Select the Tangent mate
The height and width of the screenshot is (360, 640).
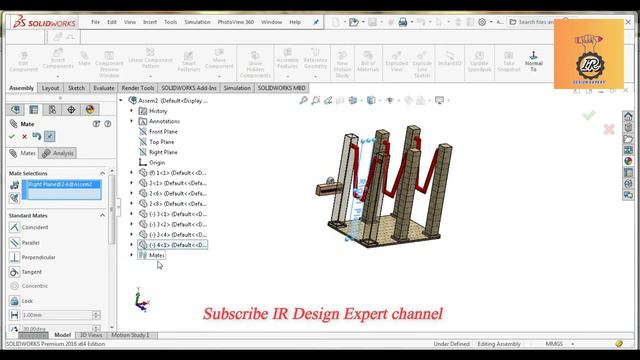click(x=26, y=272)
